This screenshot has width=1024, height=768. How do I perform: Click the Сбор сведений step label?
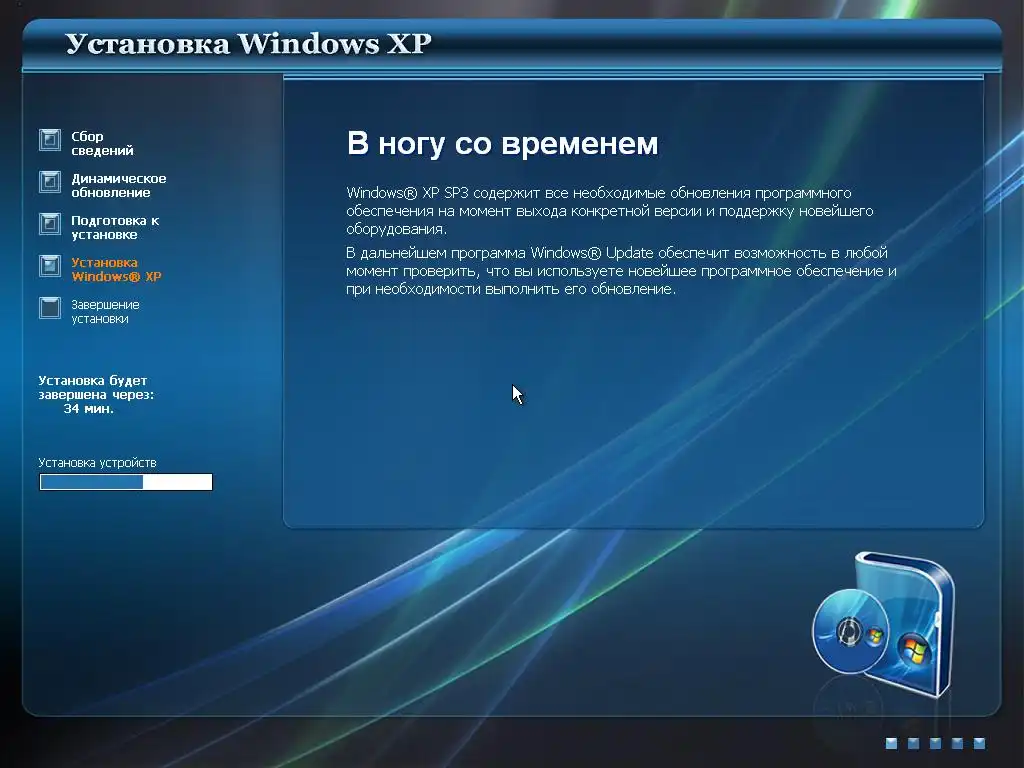coord(102,143)
